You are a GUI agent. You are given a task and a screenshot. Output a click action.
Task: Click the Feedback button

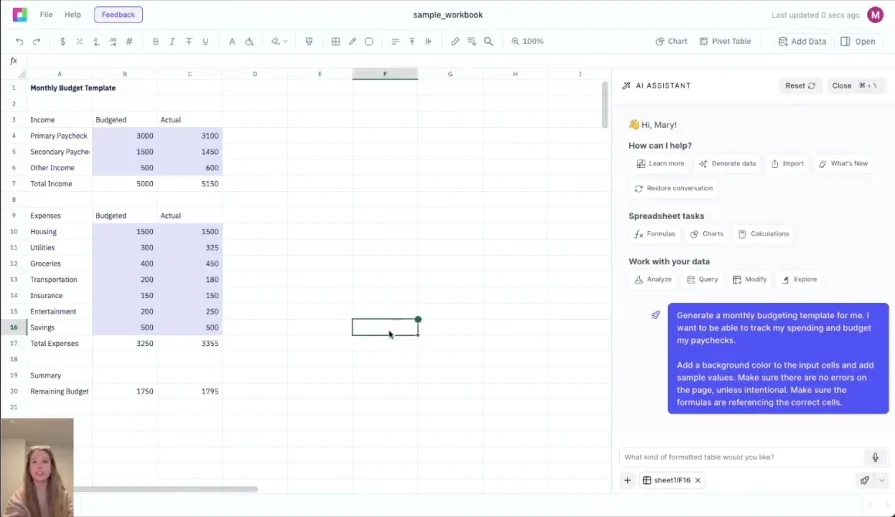[x=118, y=15]
